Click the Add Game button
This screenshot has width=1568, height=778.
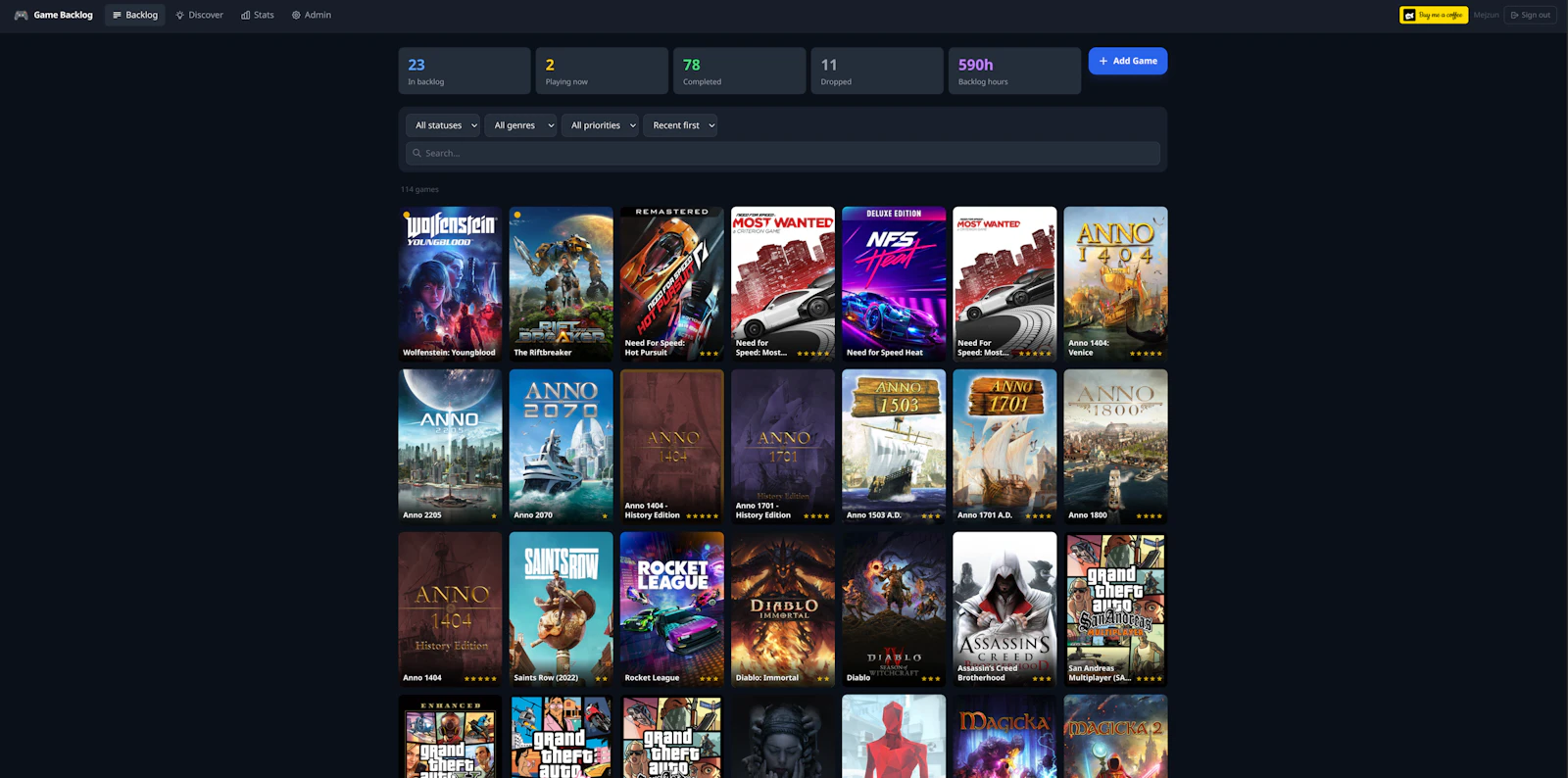pyautogui.click(x=1128, y=61)
